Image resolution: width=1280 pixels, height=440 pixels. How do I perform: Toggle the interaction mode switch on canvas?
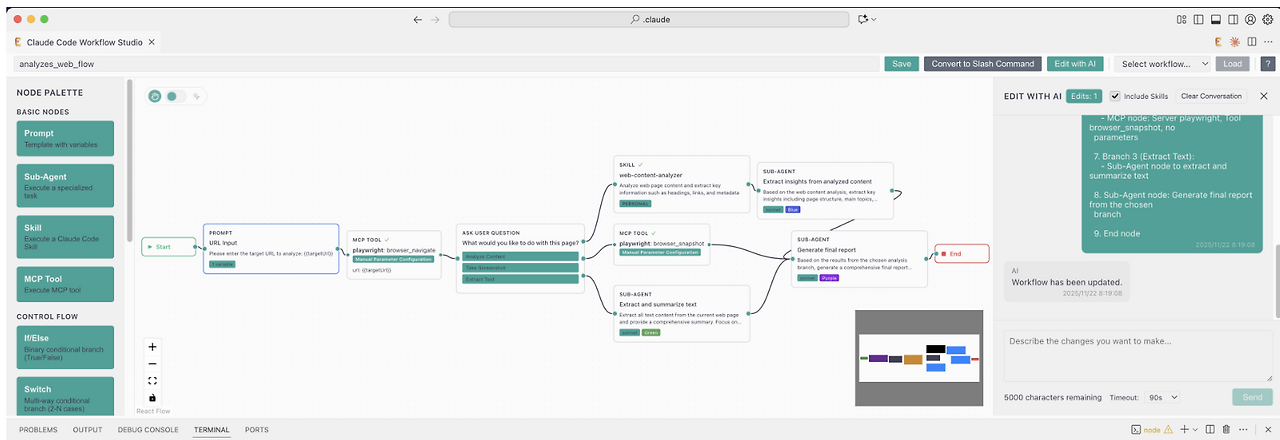click(x=176, y=96)
